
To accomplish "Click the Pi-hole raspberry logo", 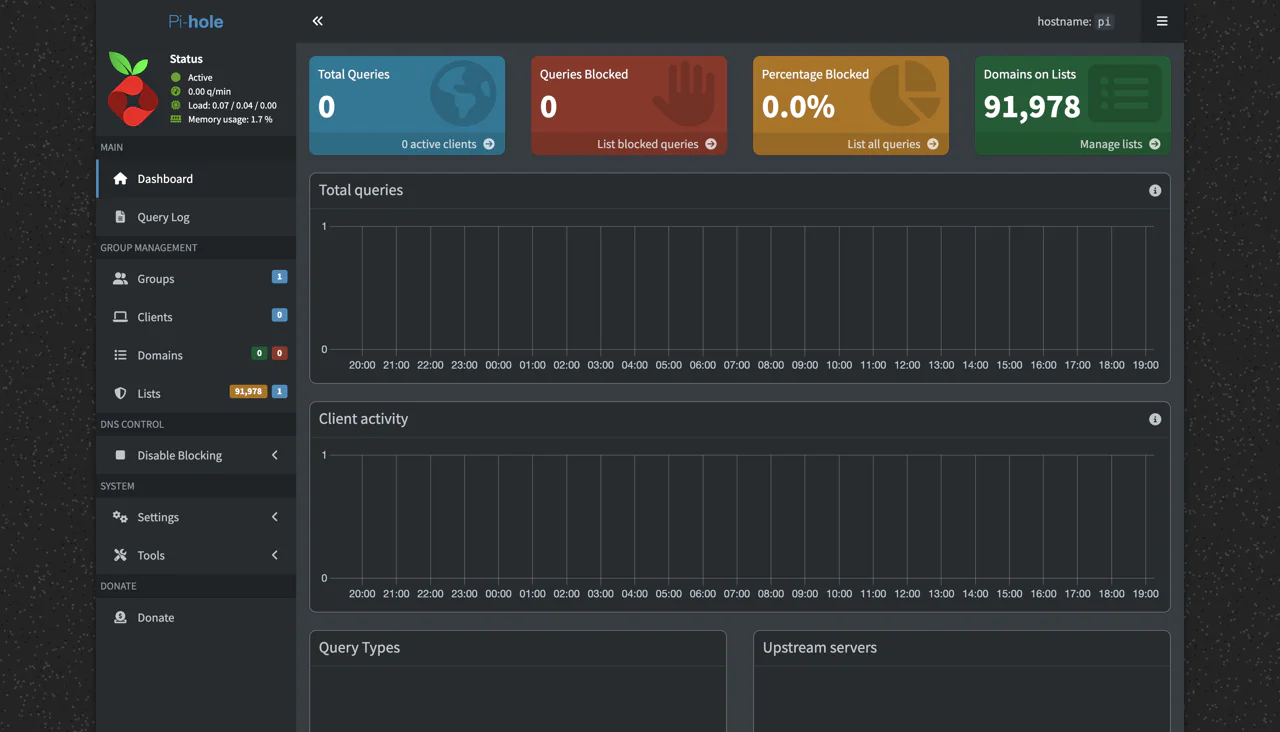I will tap(133, 89).
